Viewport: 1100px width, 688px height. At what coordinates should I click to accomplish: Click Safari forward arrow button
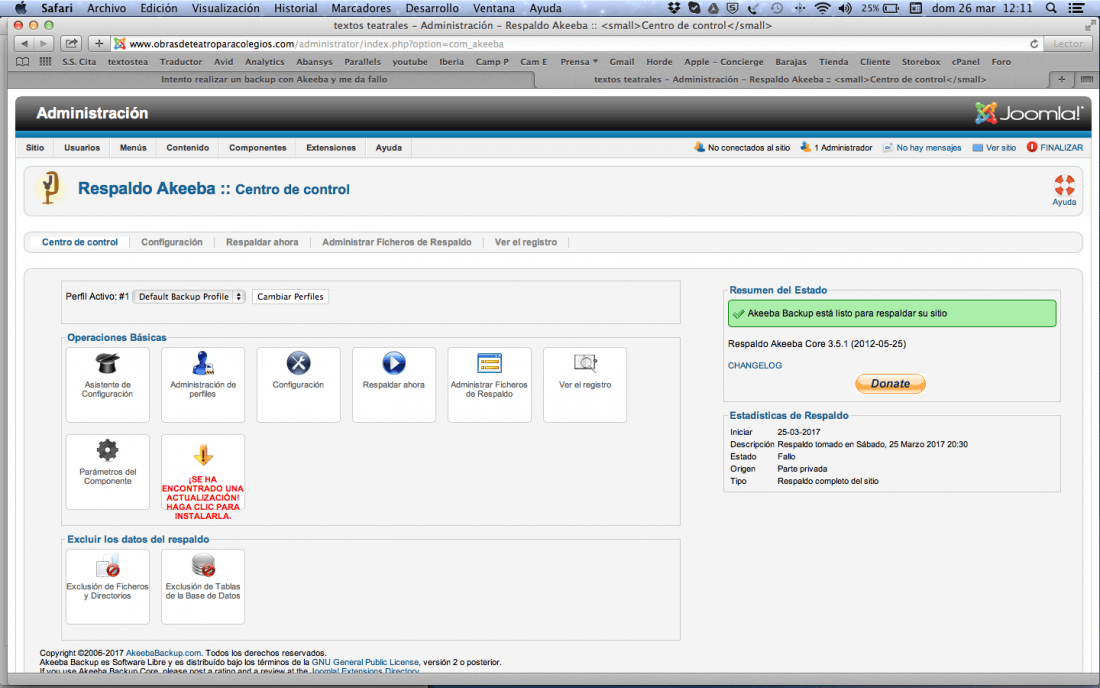tap(43, 43)
